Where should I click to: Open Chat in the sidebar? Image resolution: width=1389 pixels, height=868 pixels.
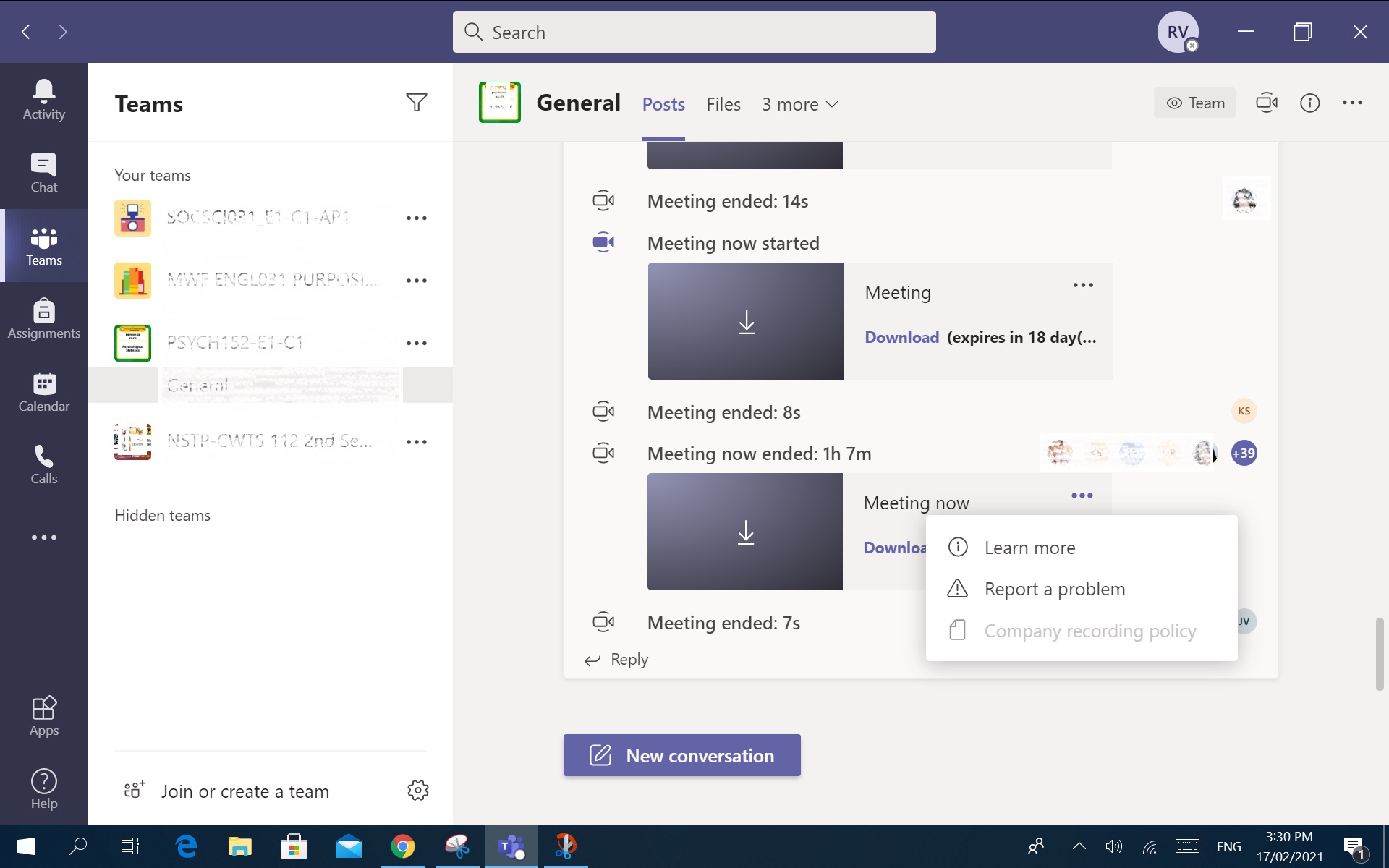[x=43, y=173]
